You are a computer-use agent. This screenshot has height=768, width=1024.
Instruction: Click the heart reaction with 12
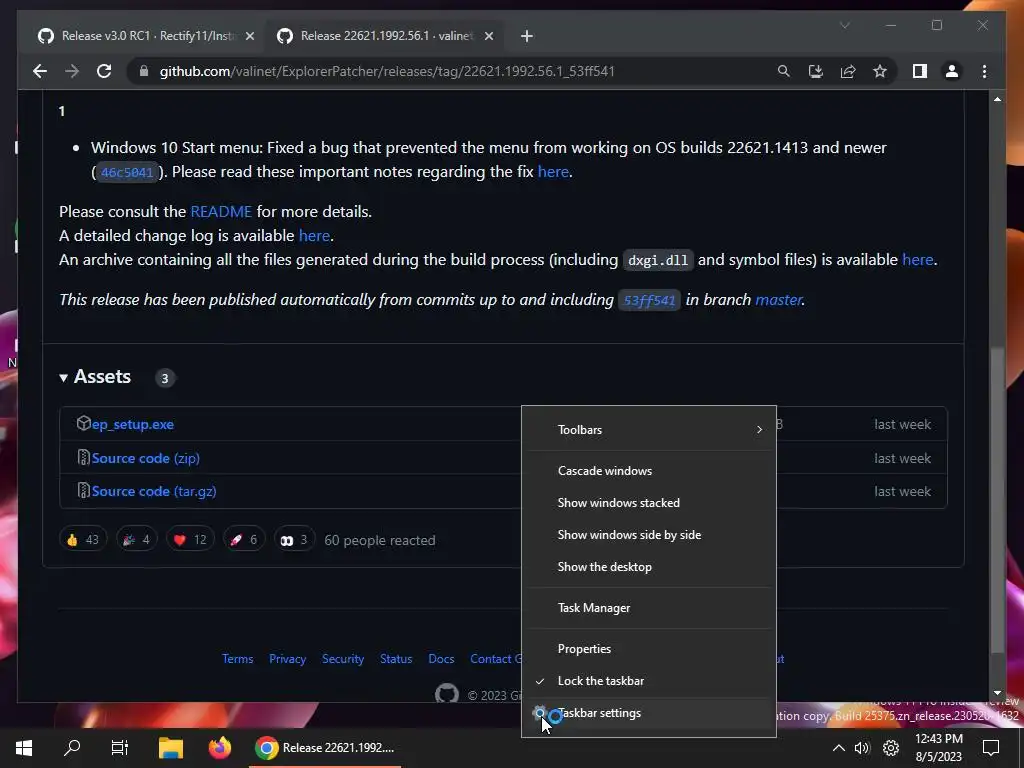190,539
